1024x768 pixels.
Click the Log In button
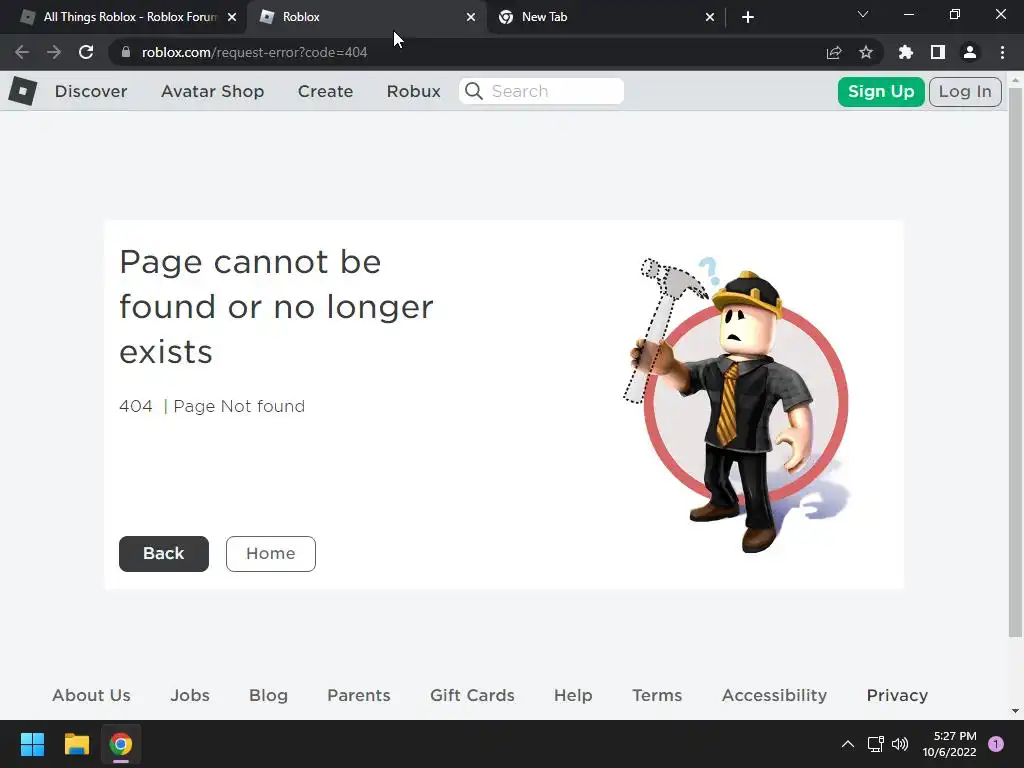(965, 91)
